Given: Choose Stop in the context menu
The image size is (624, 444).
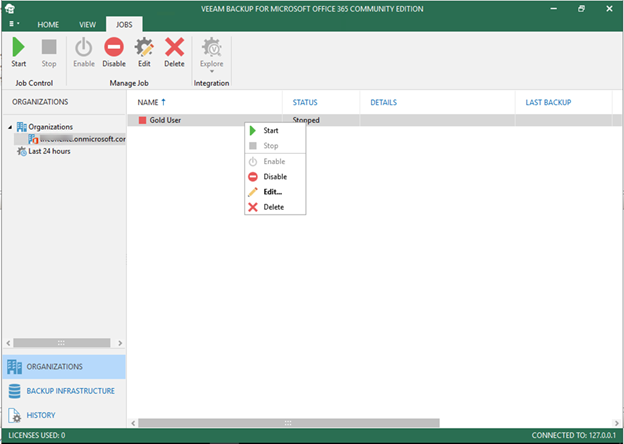Looking at the screenshot, I should 275,146.
